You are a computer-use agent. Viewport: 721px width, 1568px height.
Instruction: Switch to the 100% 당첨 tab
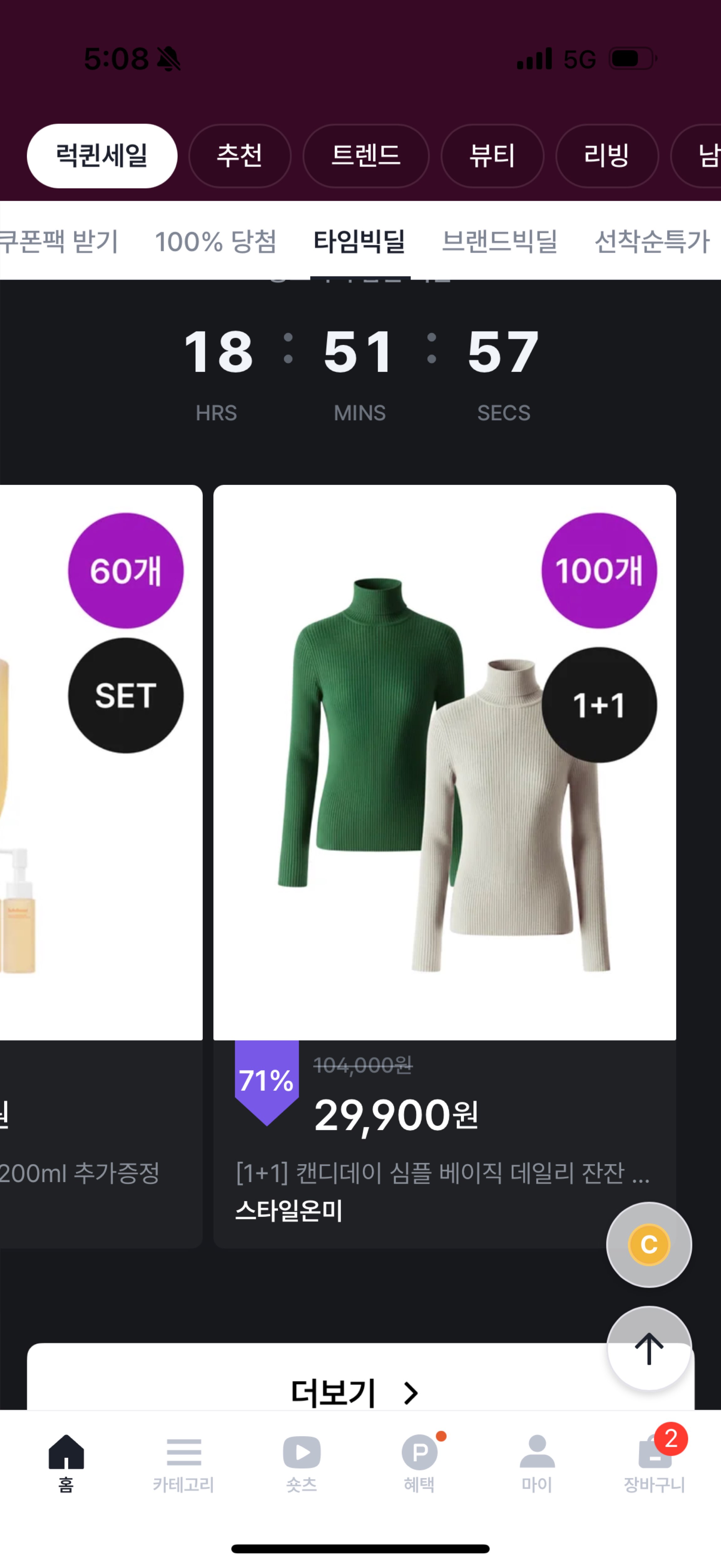tap(215, 241)
